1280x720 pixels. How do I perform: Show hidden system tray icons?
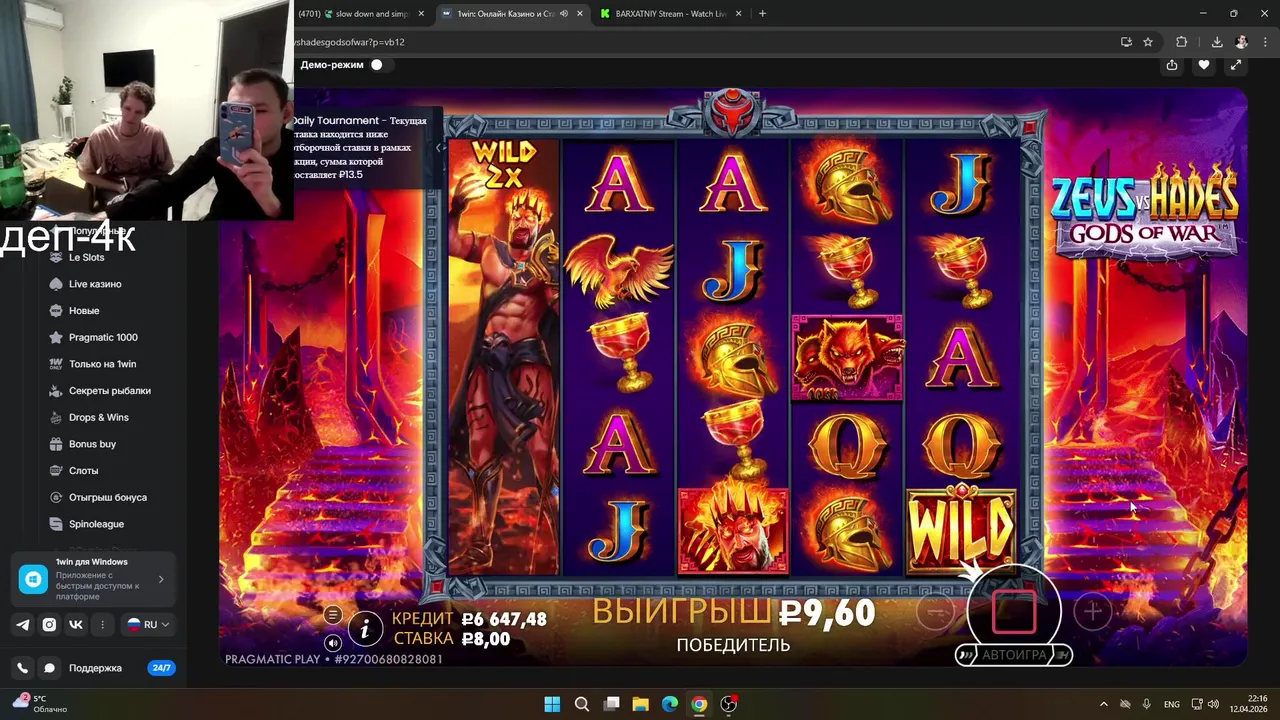1104,704
